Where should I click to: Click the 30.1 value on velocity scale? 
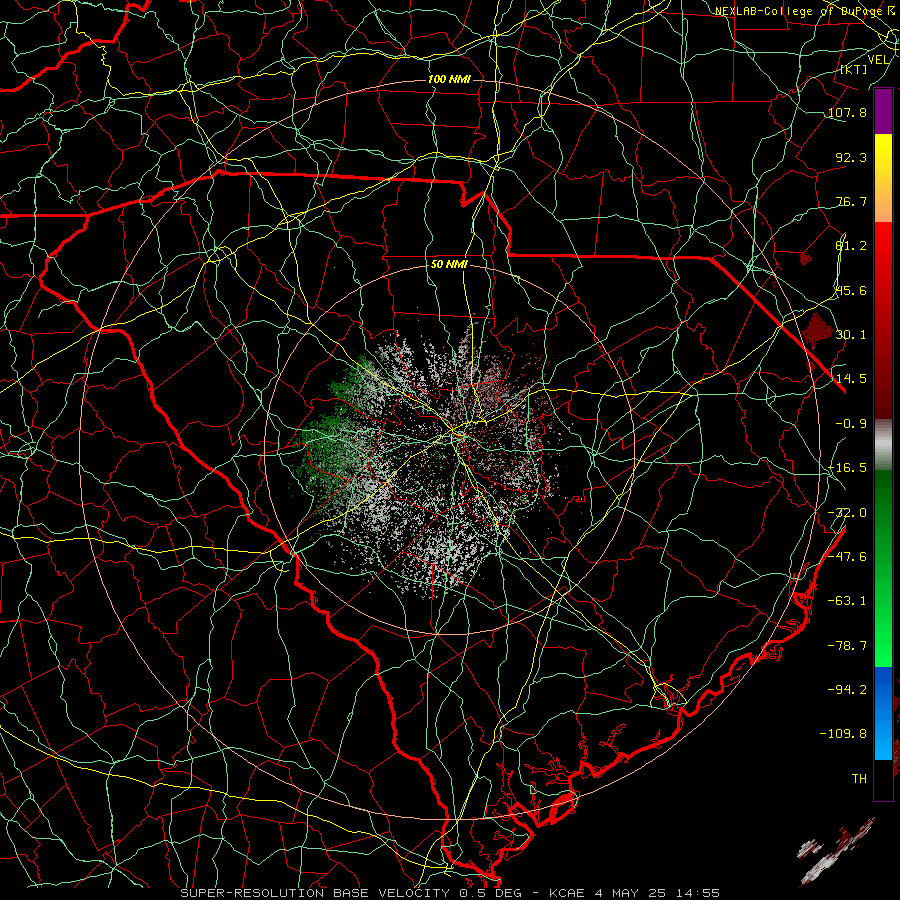(x=851, y=335)
